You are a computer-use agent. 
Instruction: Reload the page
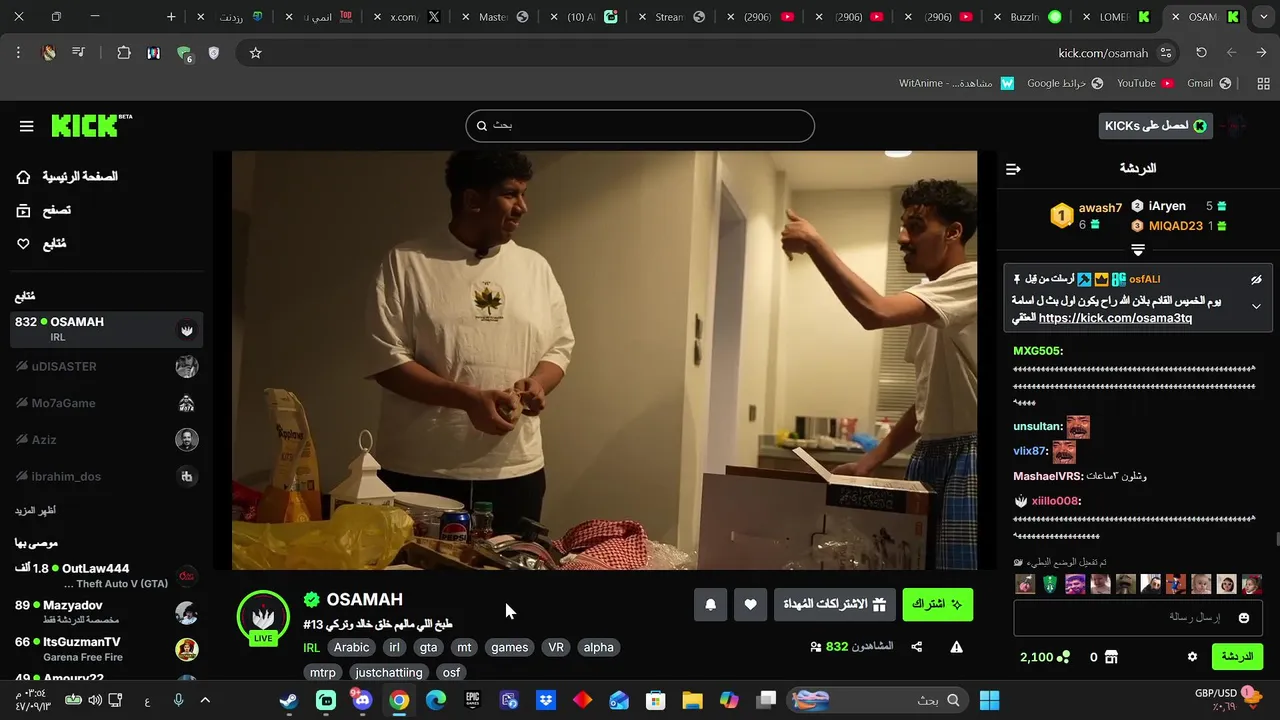[x=1201, y=53]
